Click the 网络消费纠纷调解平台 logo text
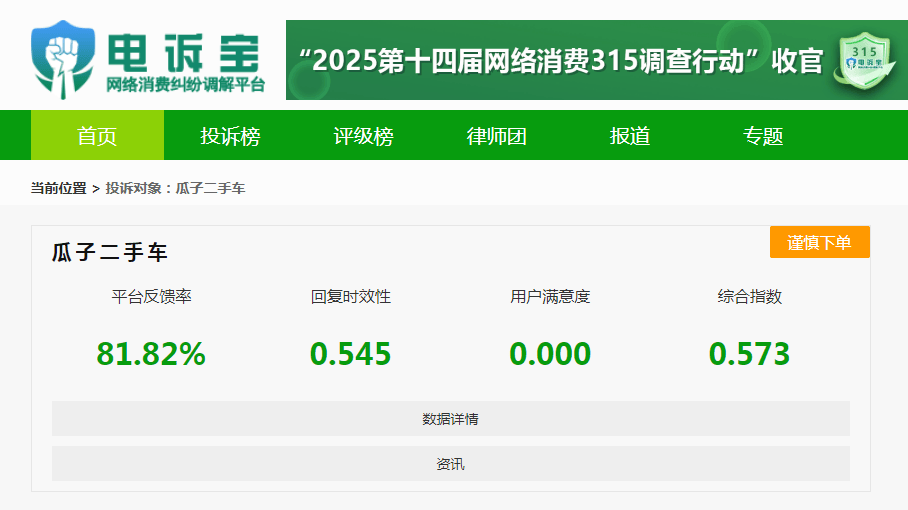The image size is (908, 510). [185, 85]
